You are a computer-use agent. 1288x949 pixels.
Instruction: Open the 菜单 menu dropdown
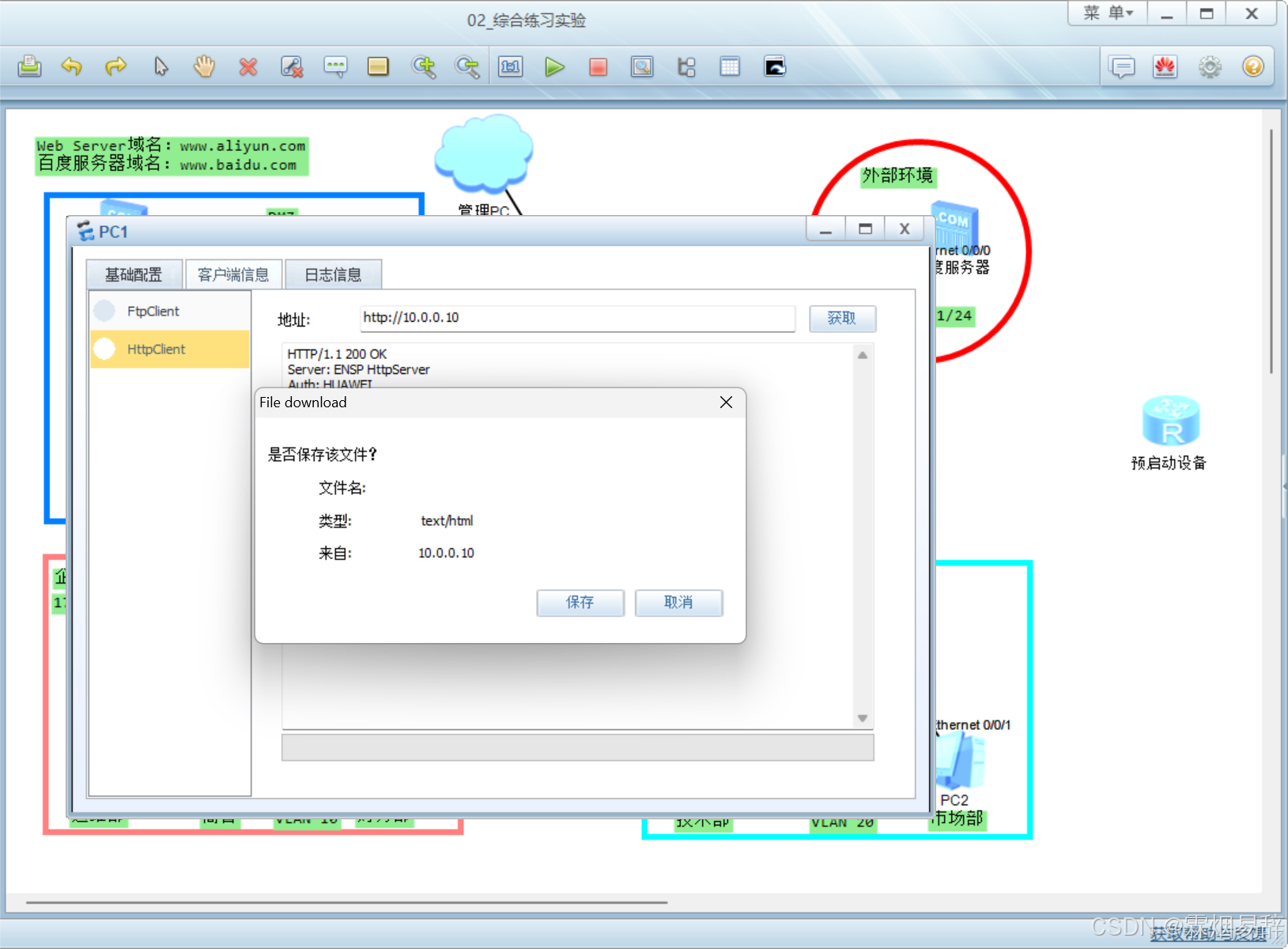1109,13
